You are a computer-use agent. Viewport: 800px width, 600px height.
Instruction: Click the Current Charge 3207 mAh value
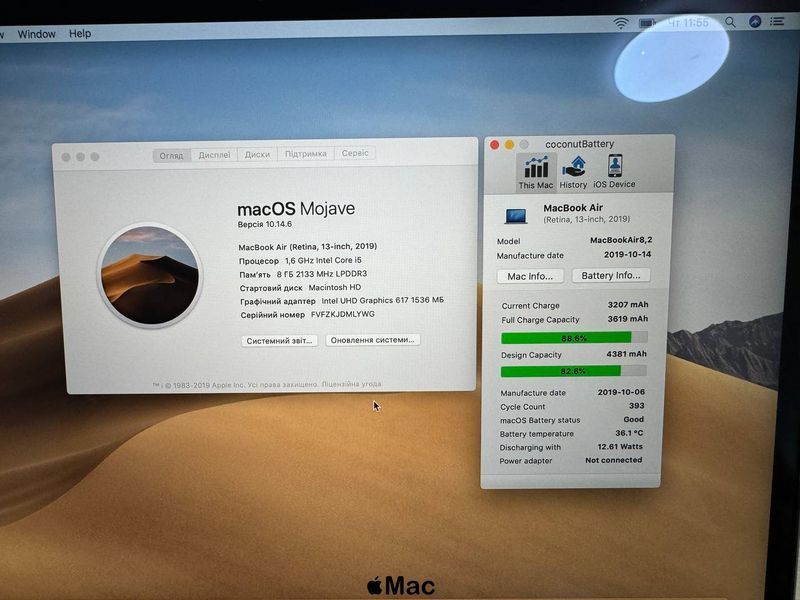(x=628, y=305)
